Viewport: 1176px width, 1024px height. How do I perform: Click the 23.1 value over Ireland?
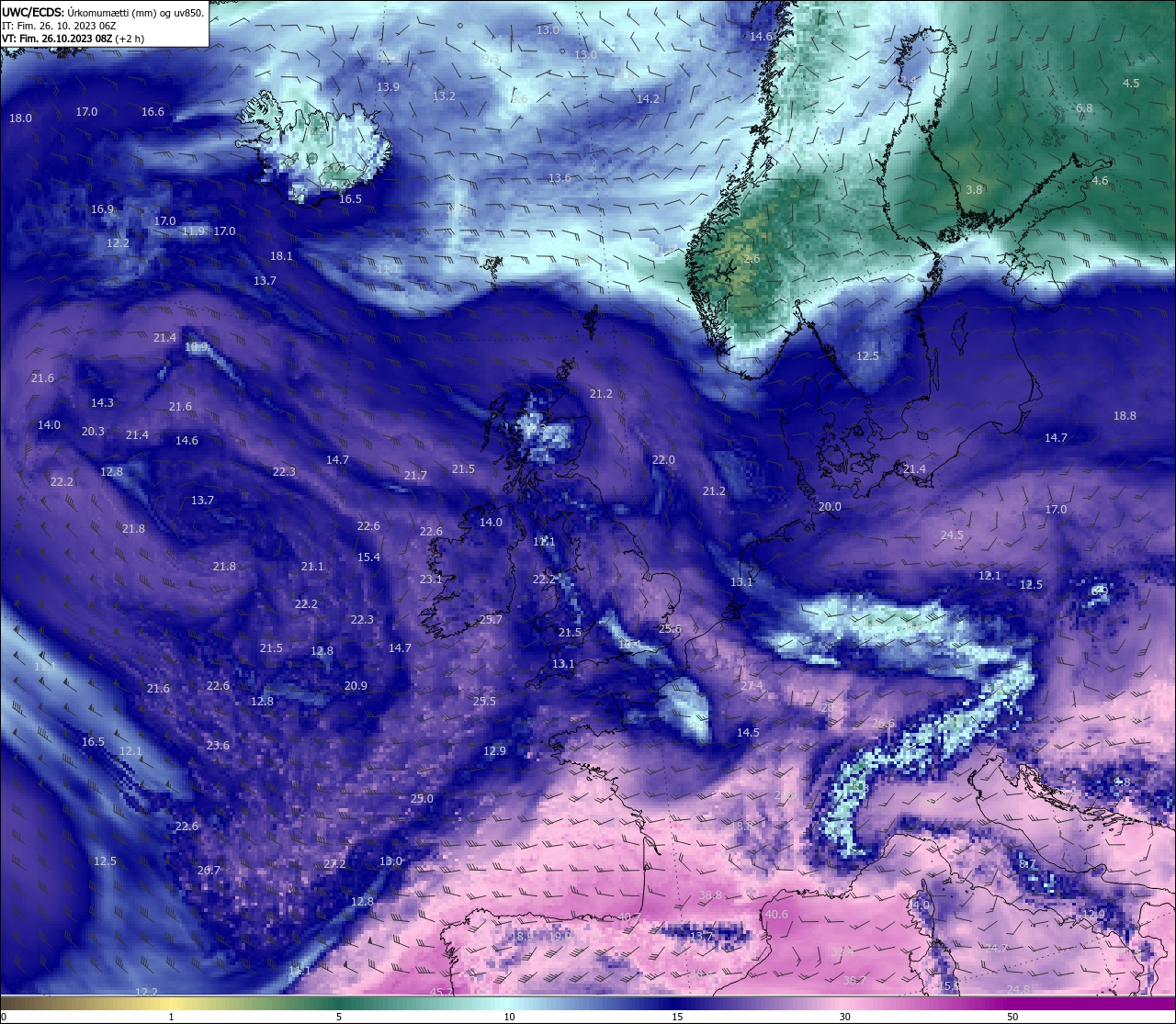pyautogui.click(x=431, y=580)
